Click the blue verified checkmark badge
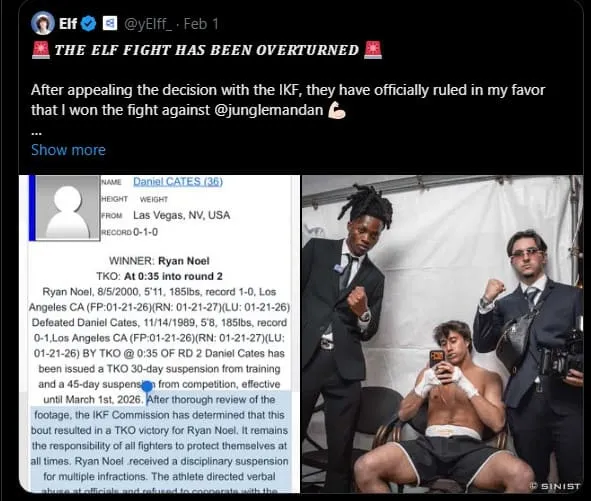The image size is (591, 501). 89,24
